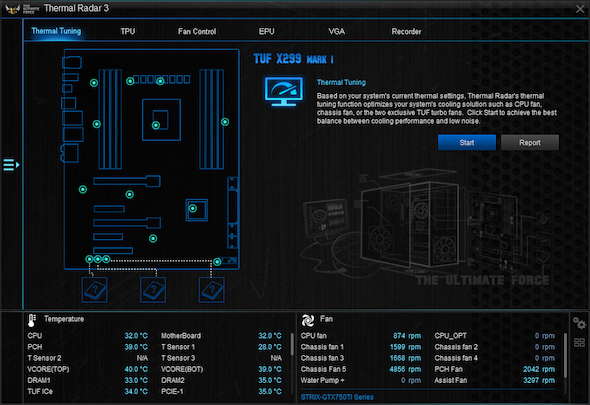Open settings gear icon beside fan panel

pyautogui.click(x=579, y=323)
